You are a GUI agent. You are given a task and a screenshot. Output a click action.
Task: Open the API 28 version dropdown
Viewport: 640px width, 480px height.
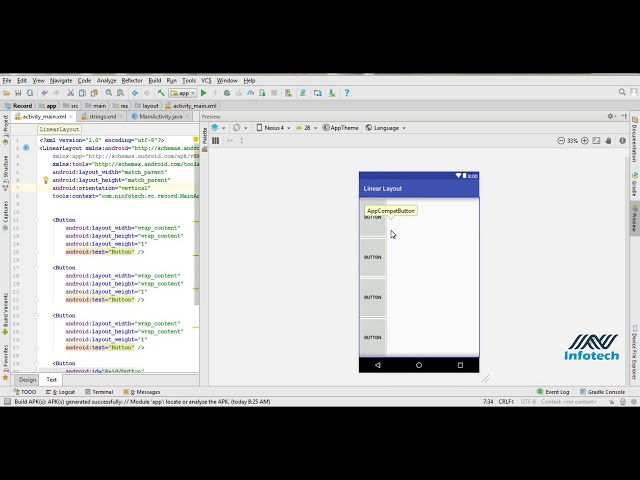point(307,128)
